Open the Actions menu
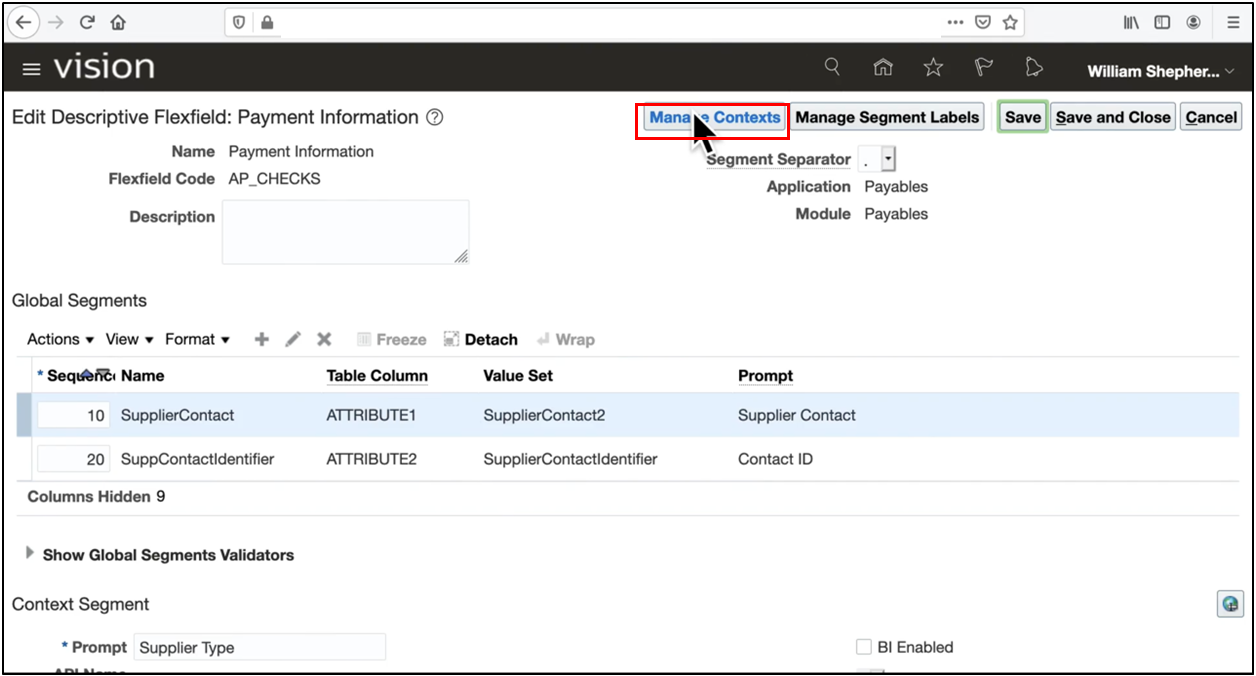 (60, 339)
